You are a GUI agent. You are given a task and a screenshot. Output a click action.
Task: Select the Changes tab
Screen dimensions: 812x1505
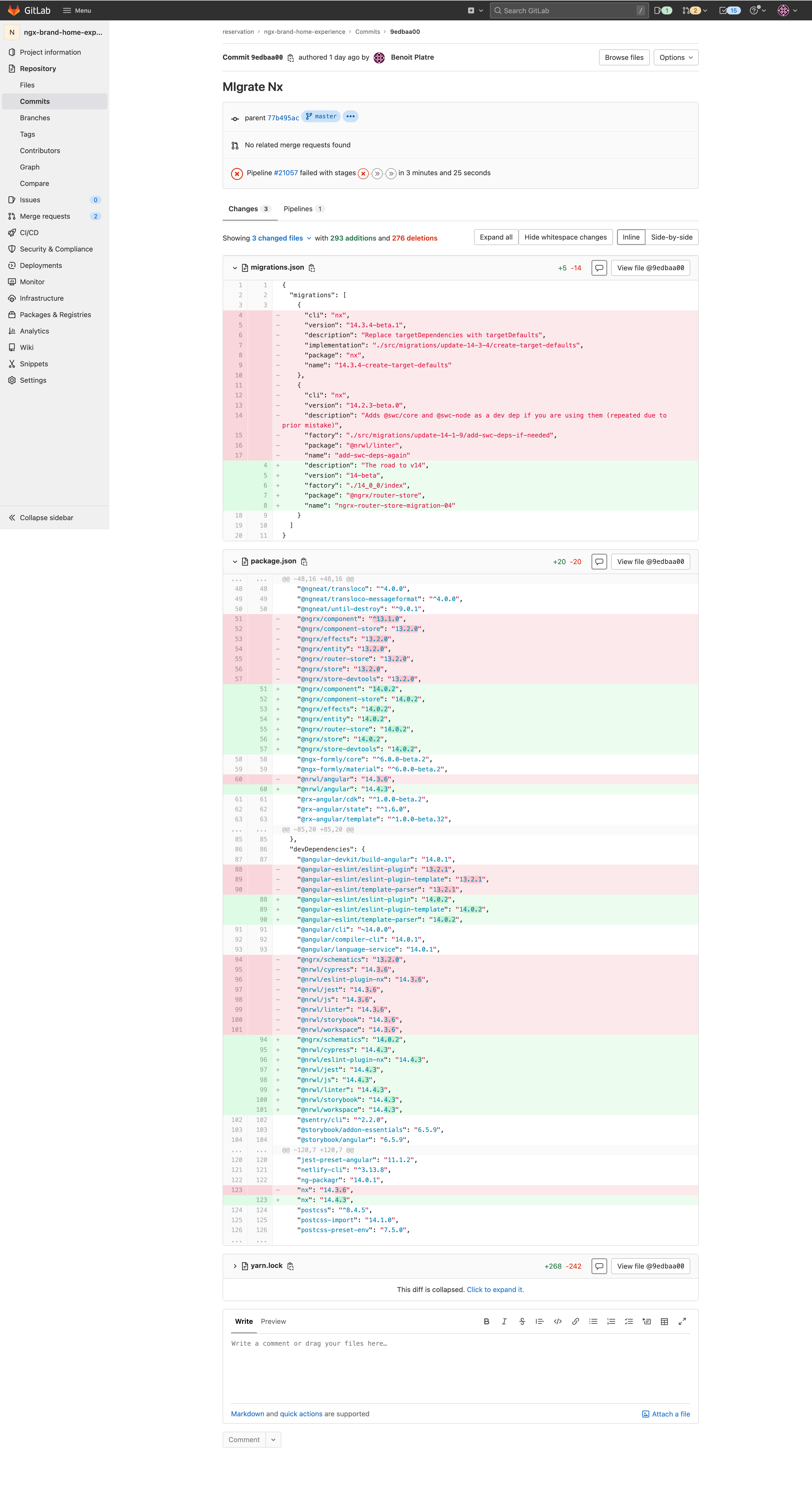click(249, 209)
